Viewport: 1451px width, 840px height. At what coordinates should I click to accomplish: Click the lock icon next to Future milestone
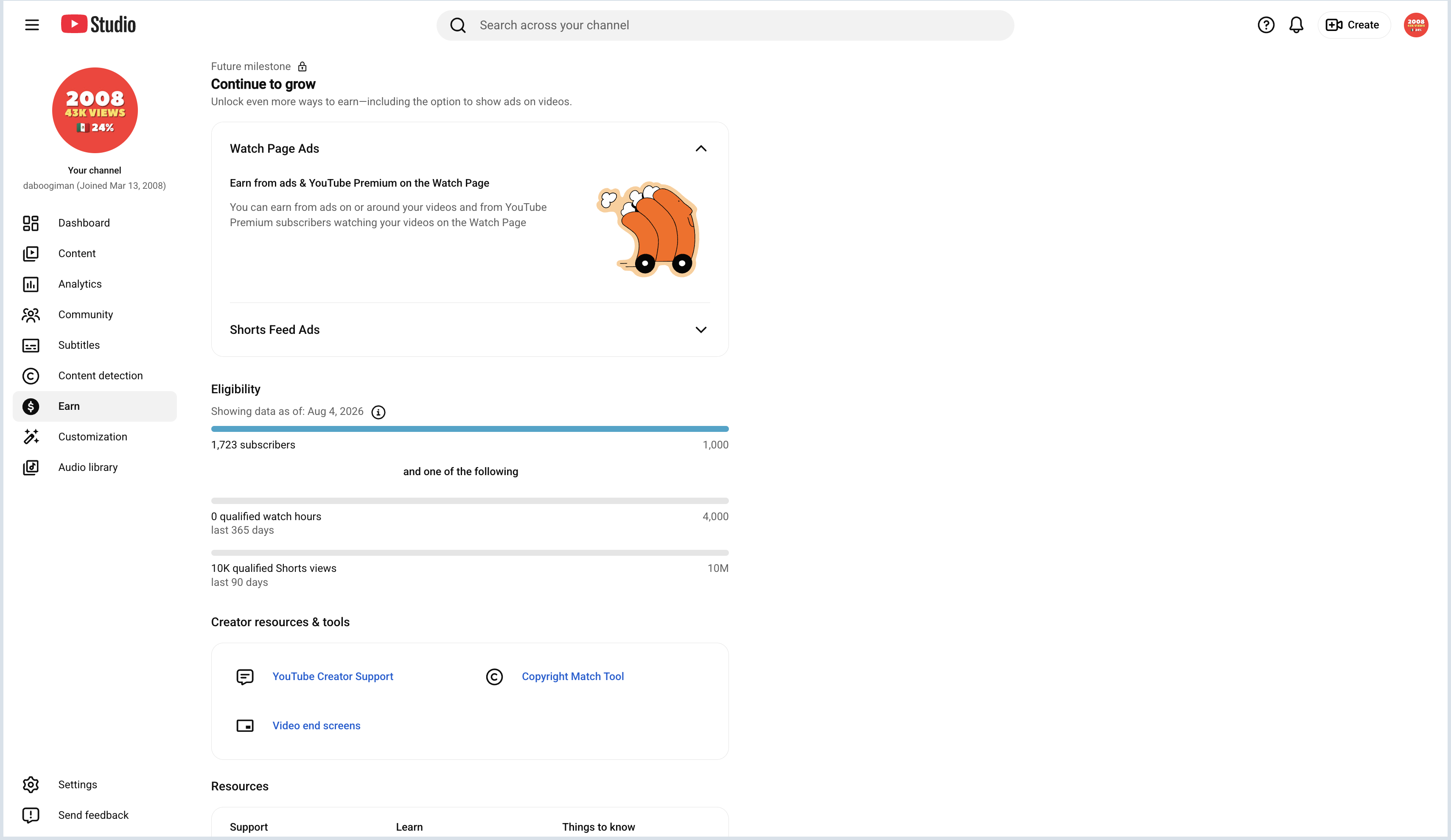click(x=302, y=67)
